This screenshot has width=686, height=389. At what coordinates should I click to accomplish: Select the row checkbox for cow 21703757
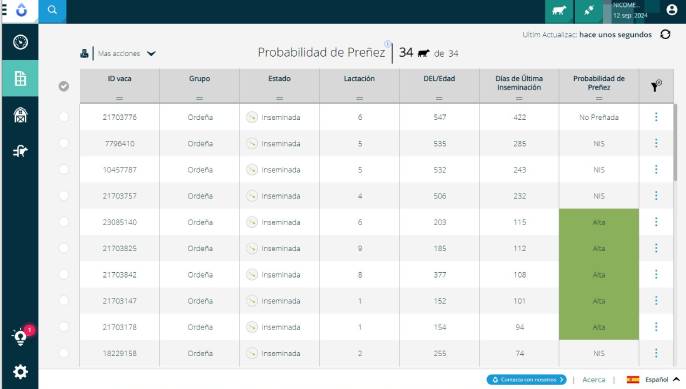(64, 196)
